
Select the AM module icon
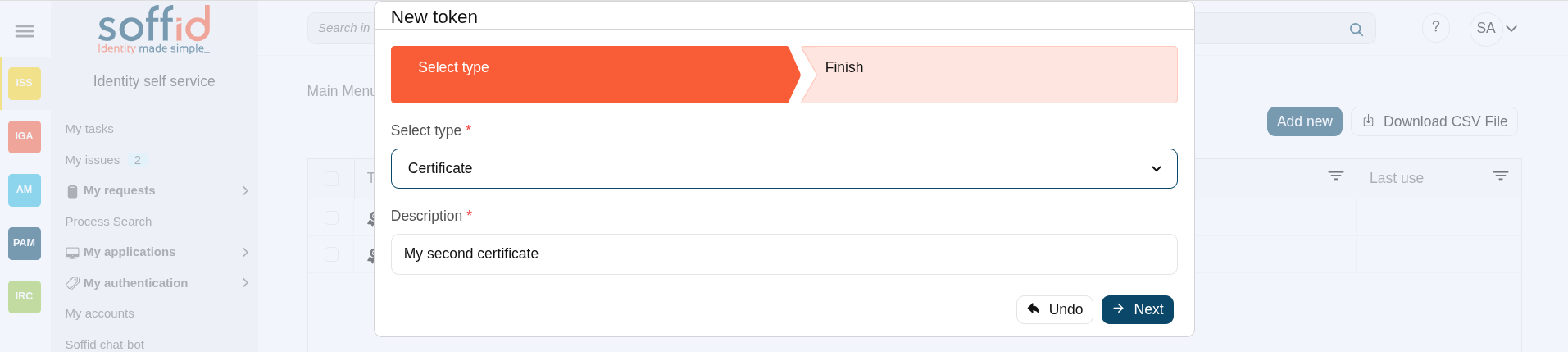[x=25, y=190]
